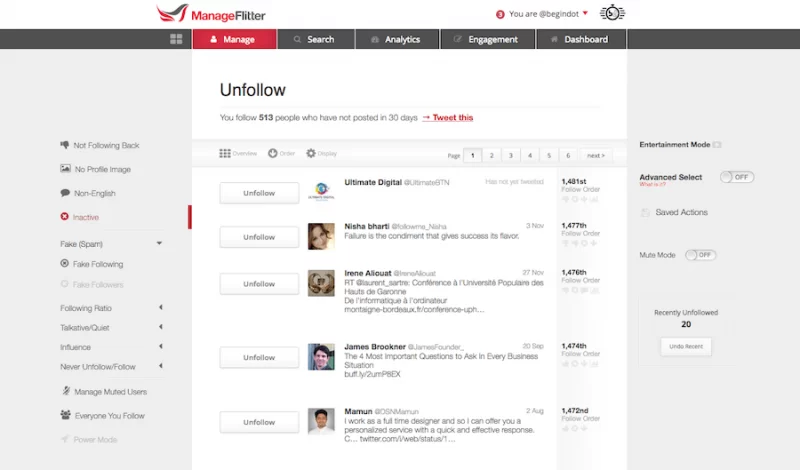Select the Inactive filter
Viewport: 800px width, 470px height.
[80, 217]
